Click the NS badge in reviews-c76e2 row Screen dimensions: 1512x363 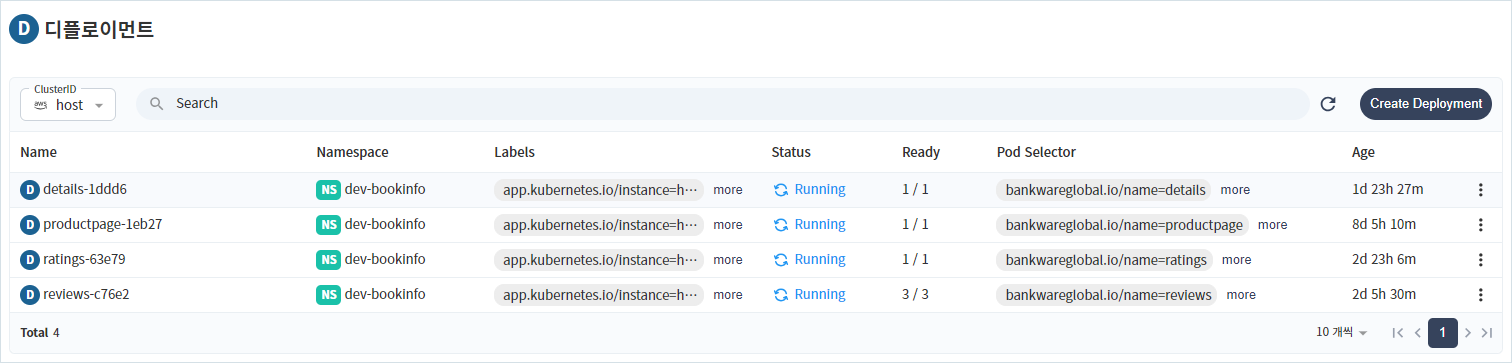(x=328, y=294)
